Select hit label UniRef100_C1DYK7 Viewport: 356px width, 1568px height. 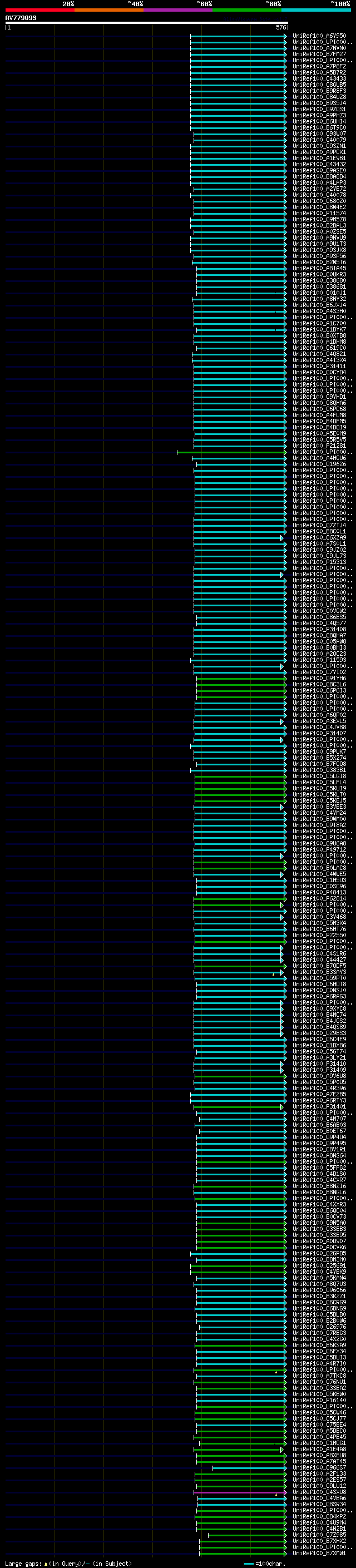[x=319, y=329]
